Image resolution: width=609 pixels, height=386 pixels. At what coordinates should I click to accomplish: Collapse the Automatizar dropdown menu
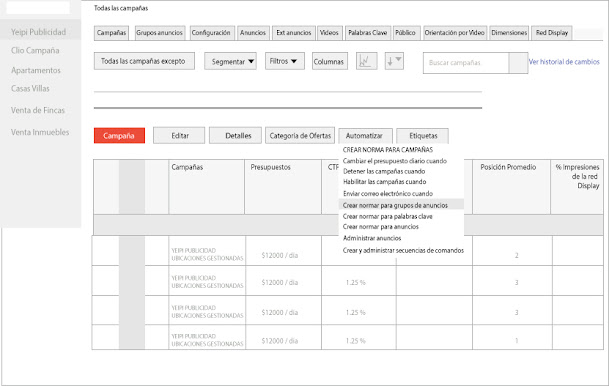pos(365,136)
